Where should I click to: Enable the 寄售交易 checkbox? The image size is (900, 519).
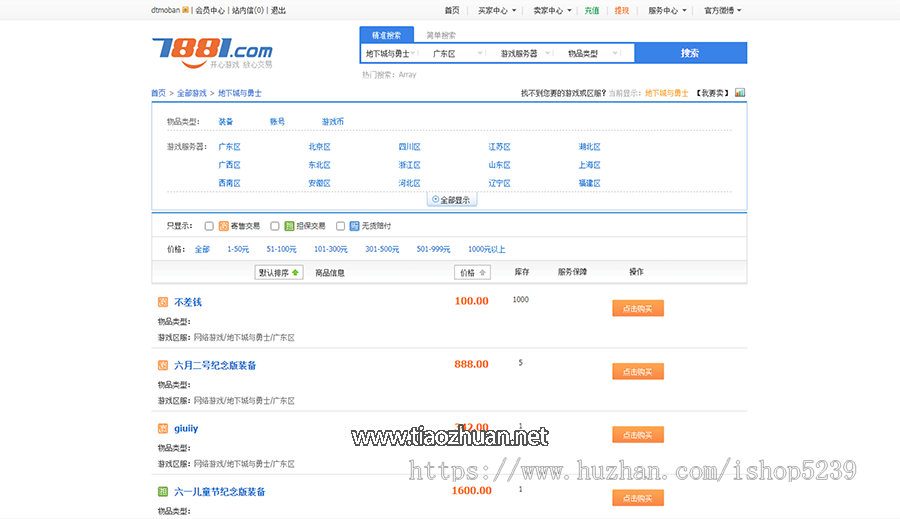(x=209, y=226)
